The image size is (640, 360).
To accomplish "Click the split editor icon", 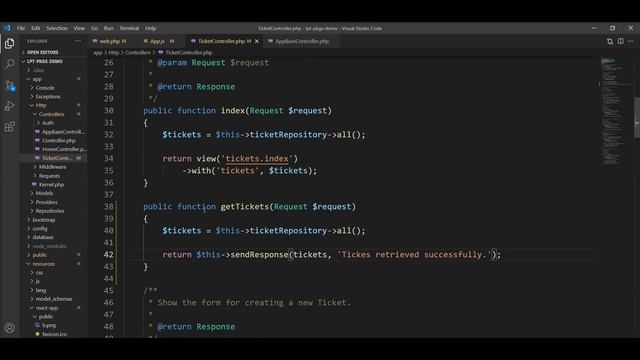I will pos(620,41).
